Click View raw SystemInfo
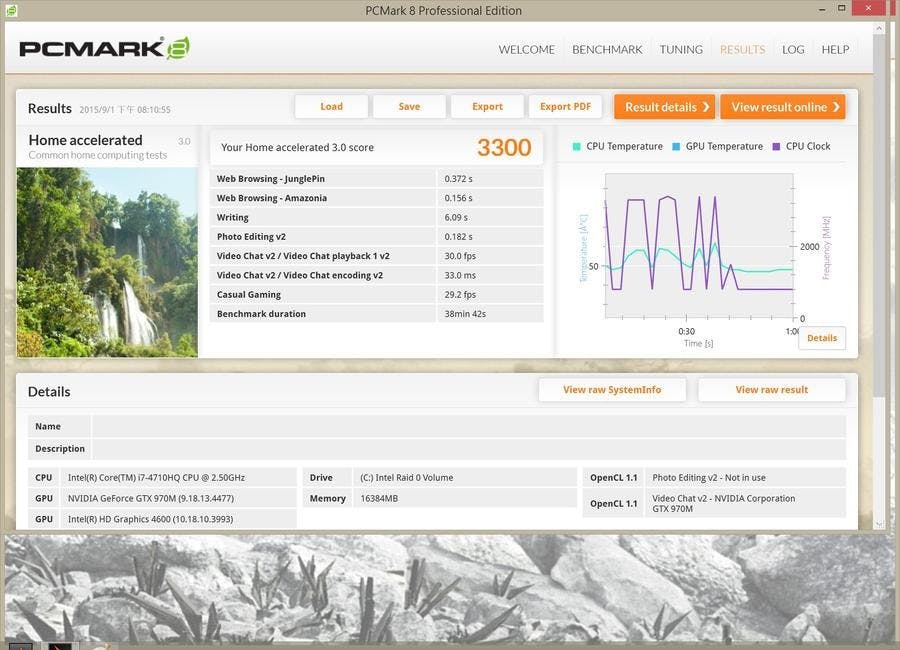 (x=612, y=390)
